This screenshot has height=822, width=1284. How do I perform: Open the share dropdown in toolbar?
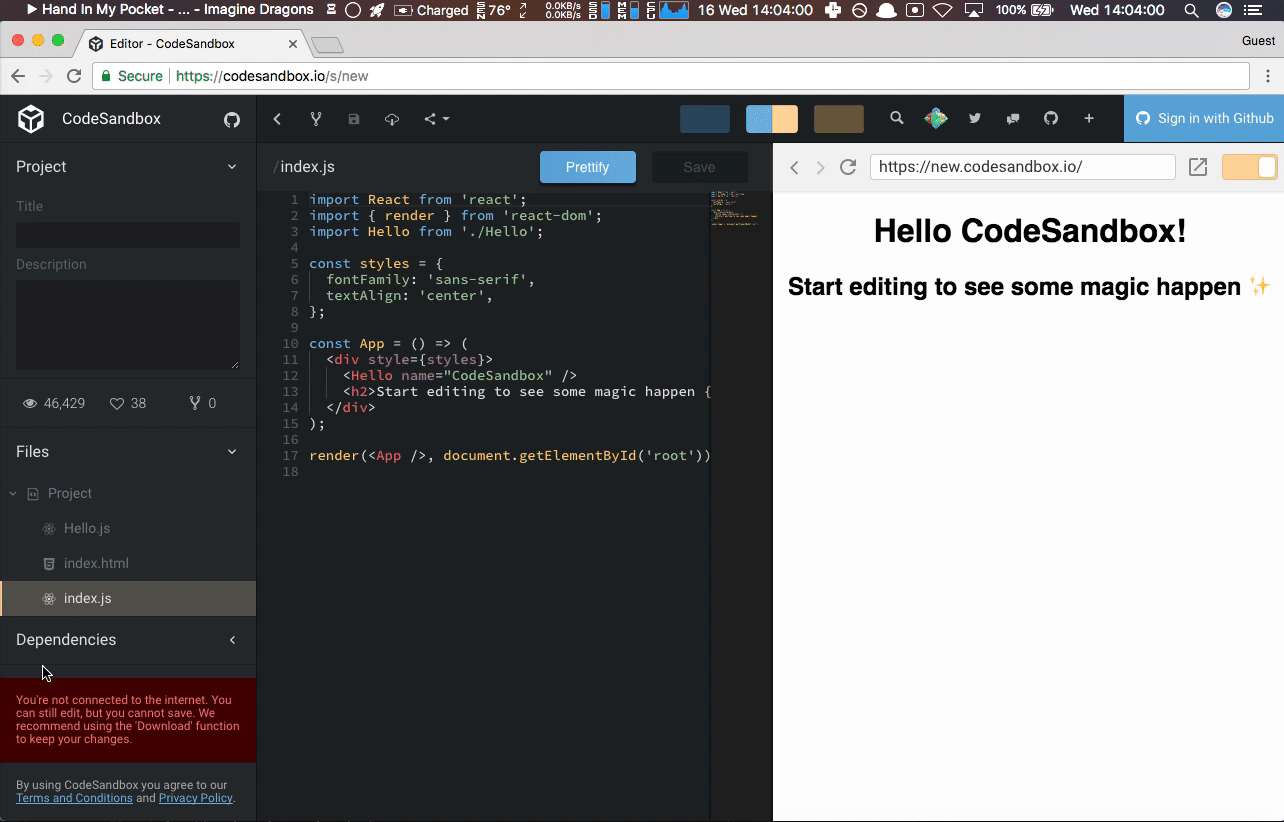pos(436,119)
